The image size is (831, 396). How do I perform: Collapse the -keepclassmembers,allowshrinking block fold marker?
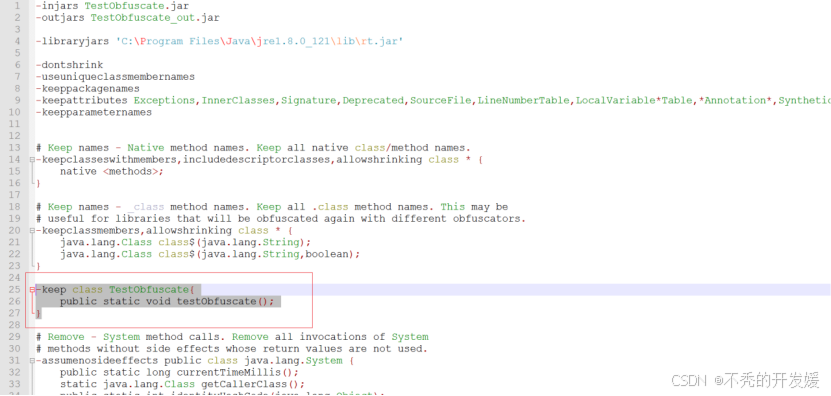coord(32,231)
